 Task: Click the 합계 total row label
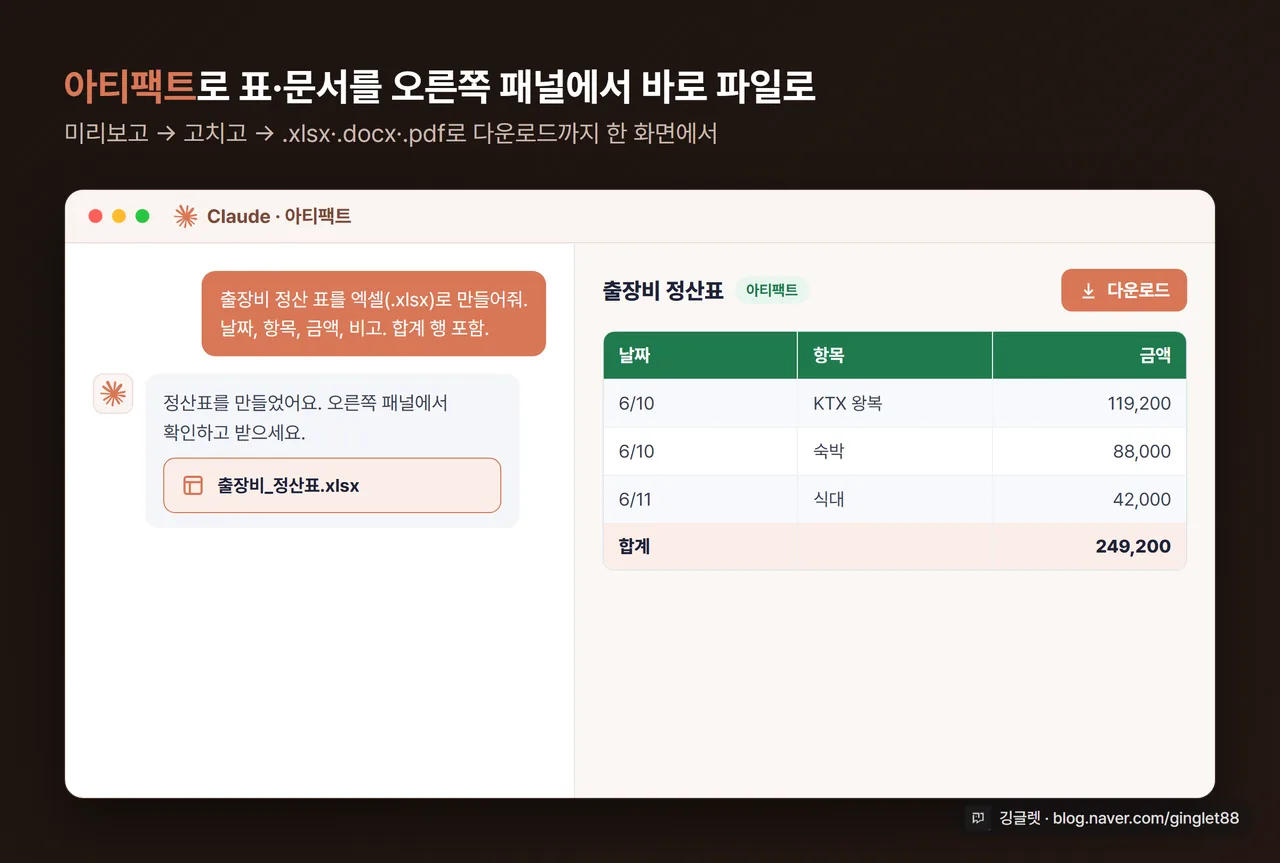(634, 547)
